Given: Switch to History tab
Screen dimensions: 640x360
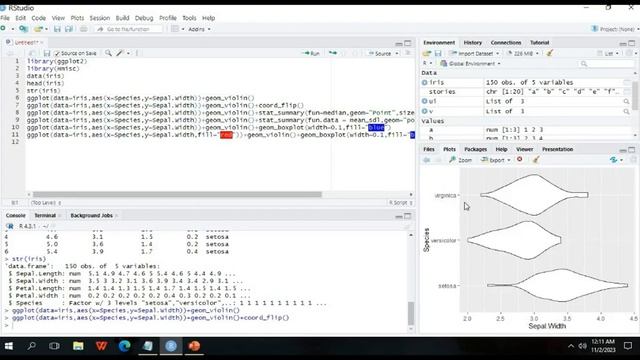Looking at the screenshot, I should tap(473, 42).
